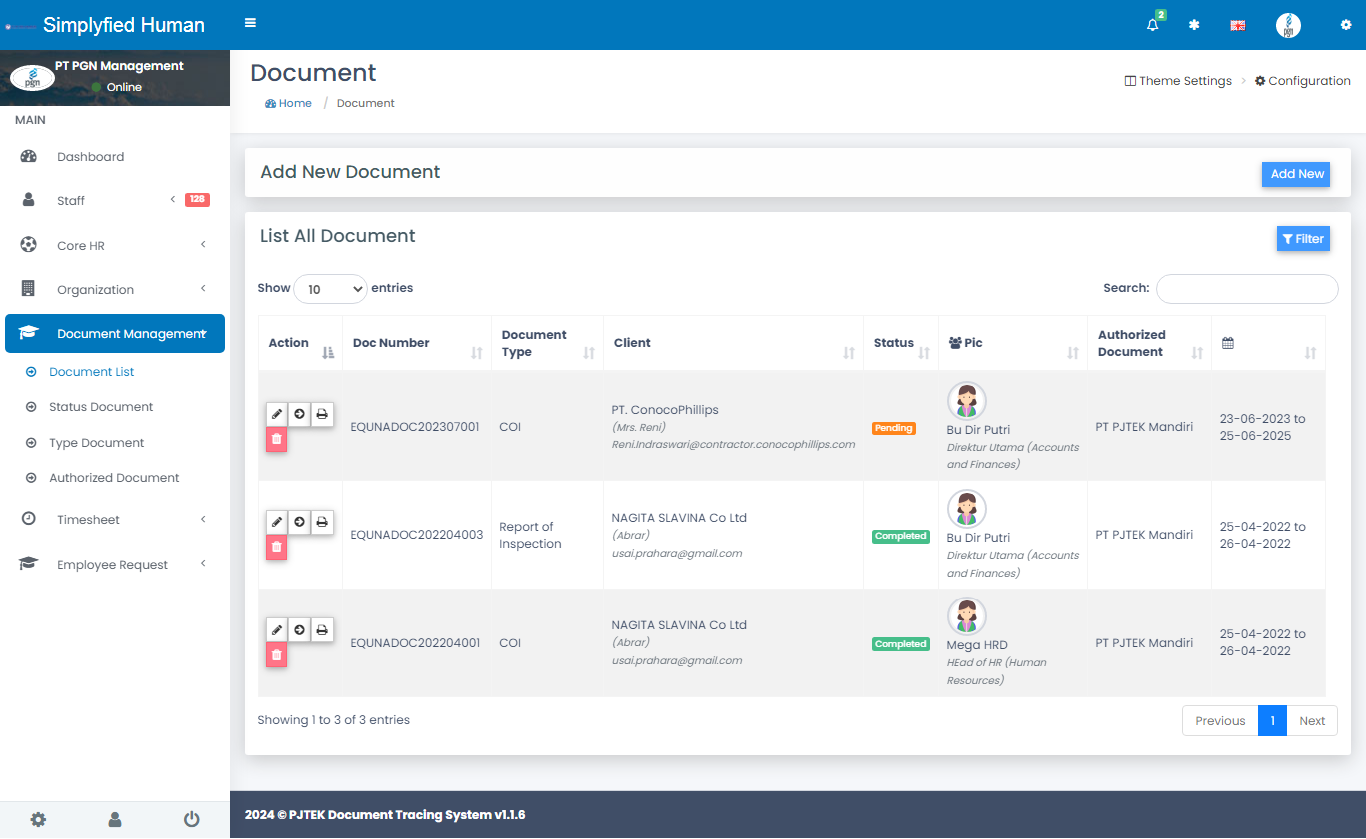Select Authorized Document from the sidebar submenu
Screen dimensions: 1366x839
(x=114, y=478)
